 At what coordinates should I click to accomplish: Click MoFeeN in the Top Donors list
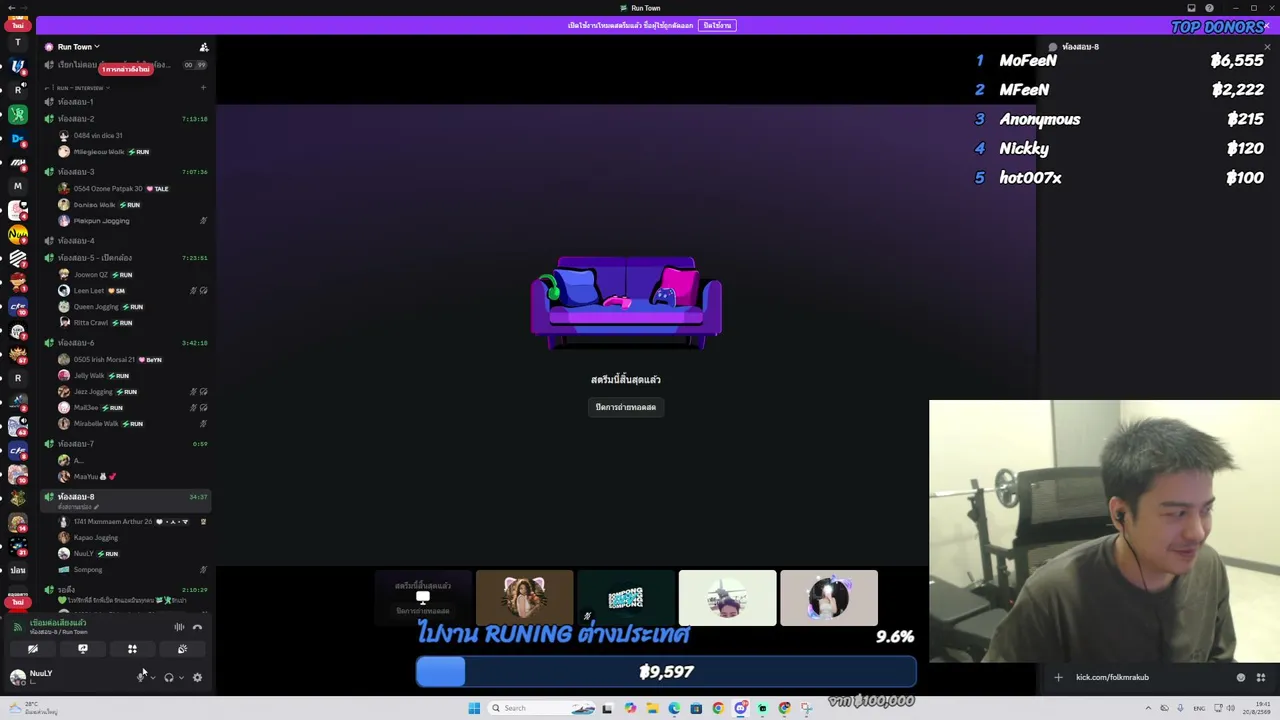pos(1028,61)
